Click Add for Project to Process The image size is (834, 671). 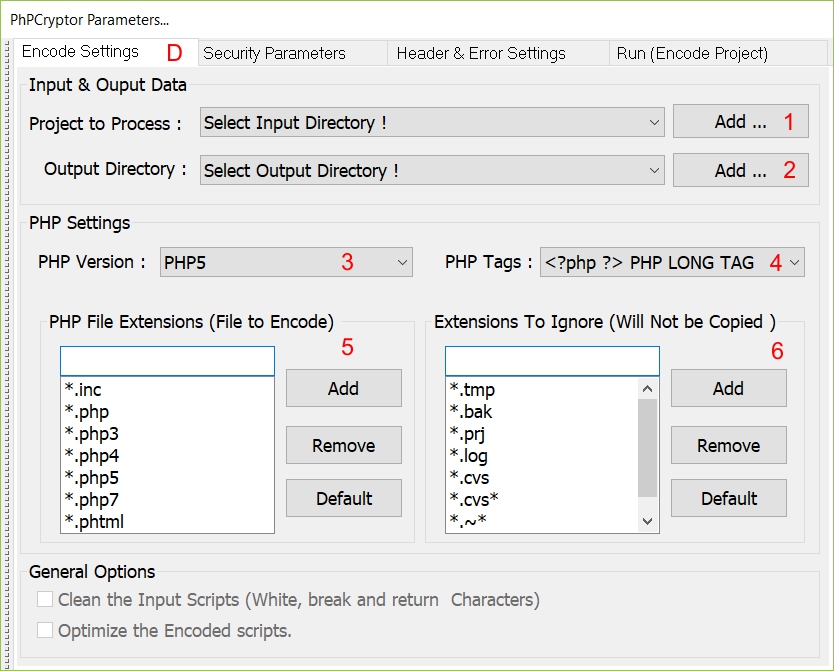pyautogui.click(x=740, y=121)
